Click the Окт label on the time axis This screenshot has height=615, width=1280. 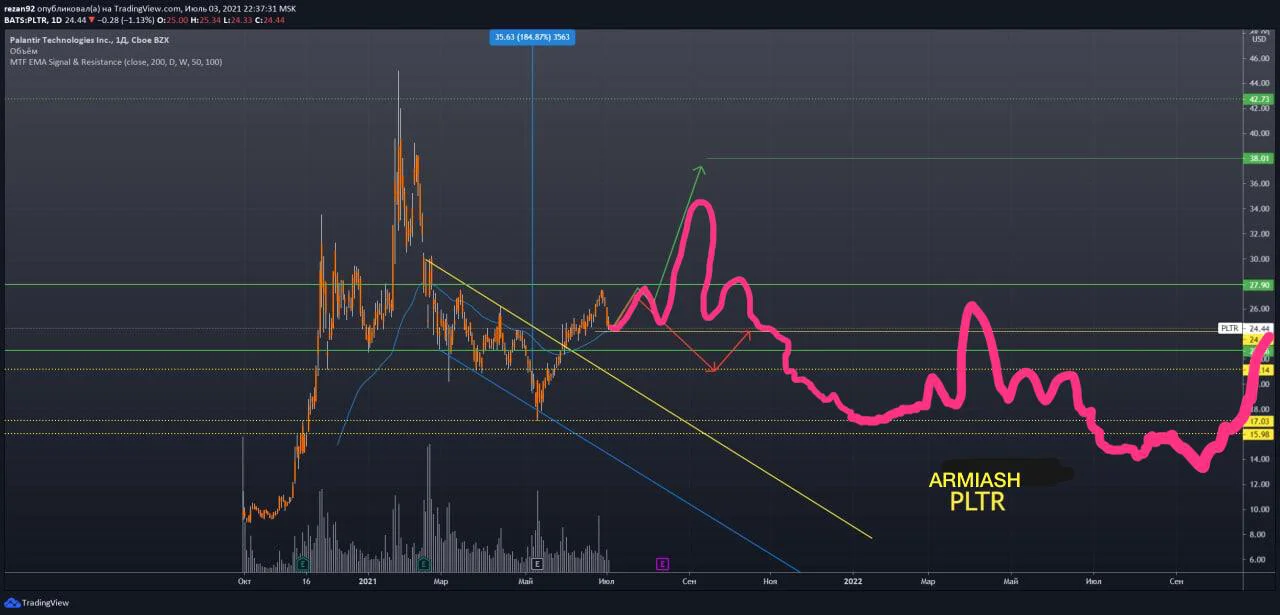244,580
